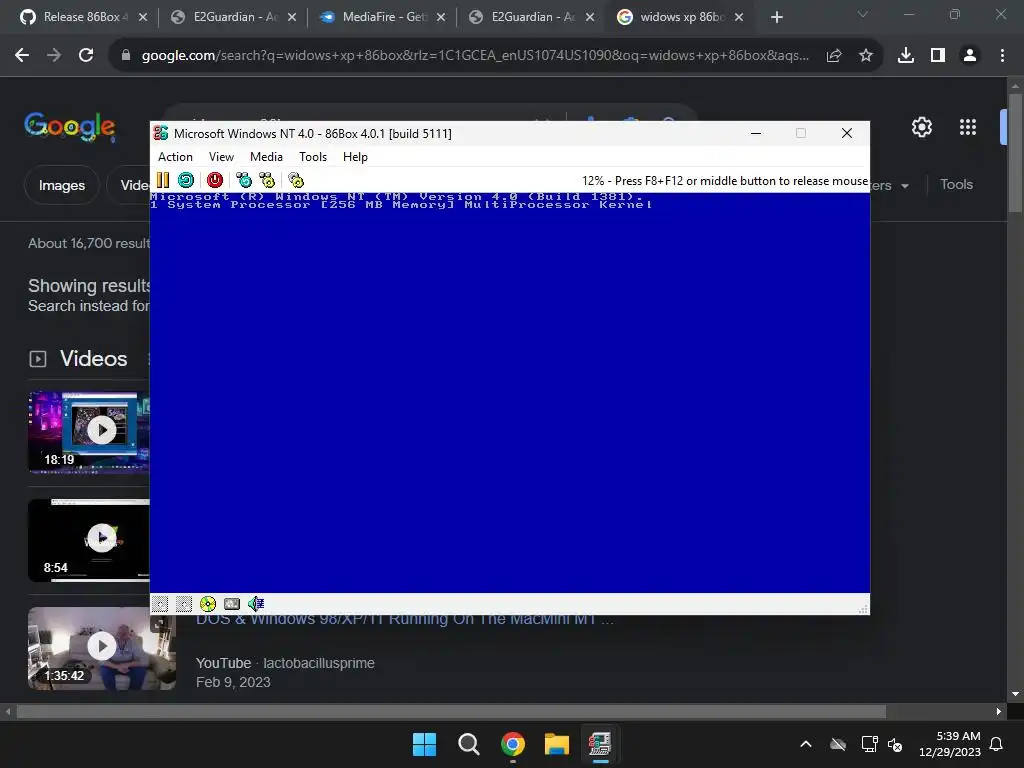Open 86Box settings gear toolbar icon

point(296,180)
